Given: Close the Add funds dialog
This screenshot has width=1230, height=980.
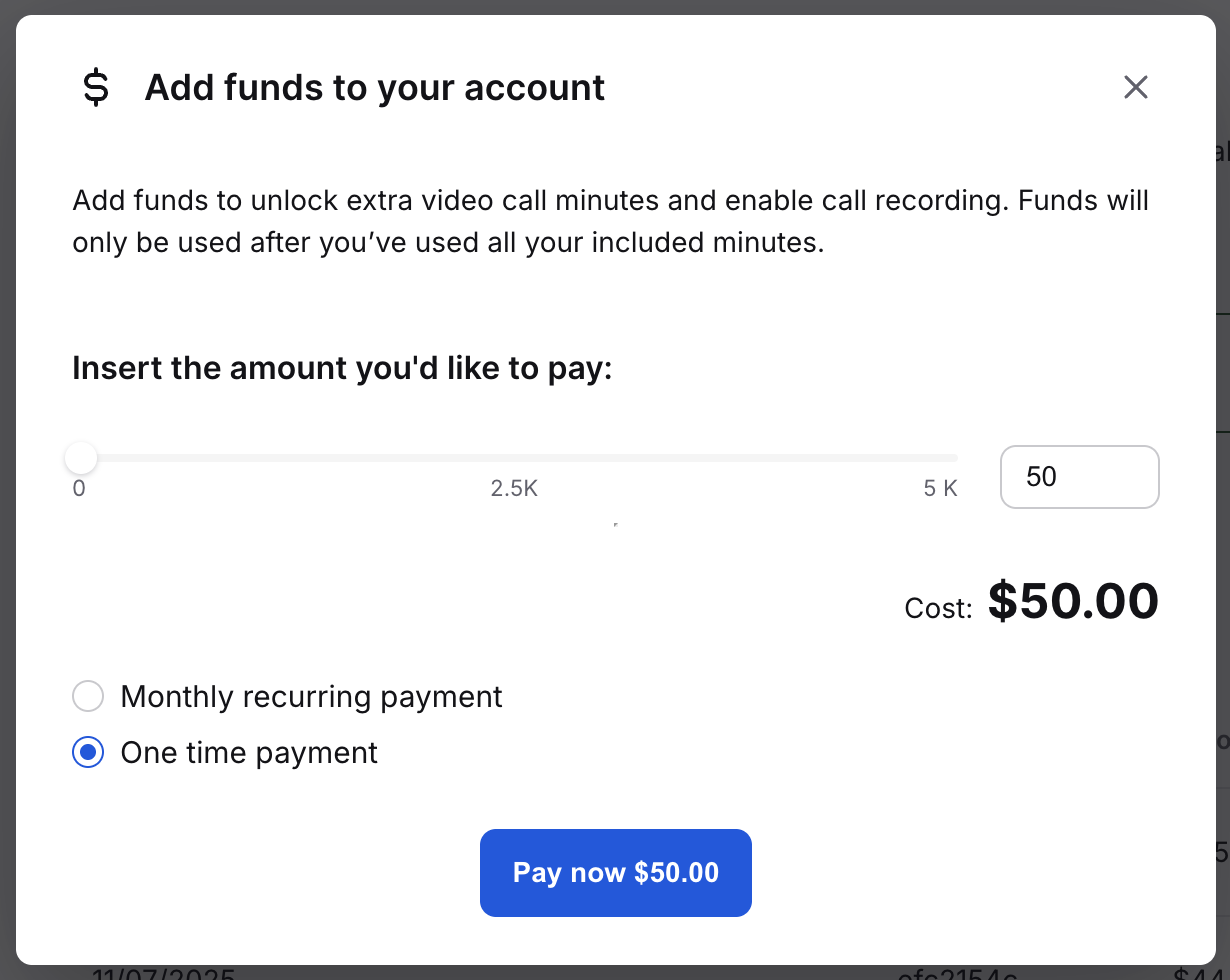Looking at the screenshot, I should pyautogui.click(x=1135, y=88).
